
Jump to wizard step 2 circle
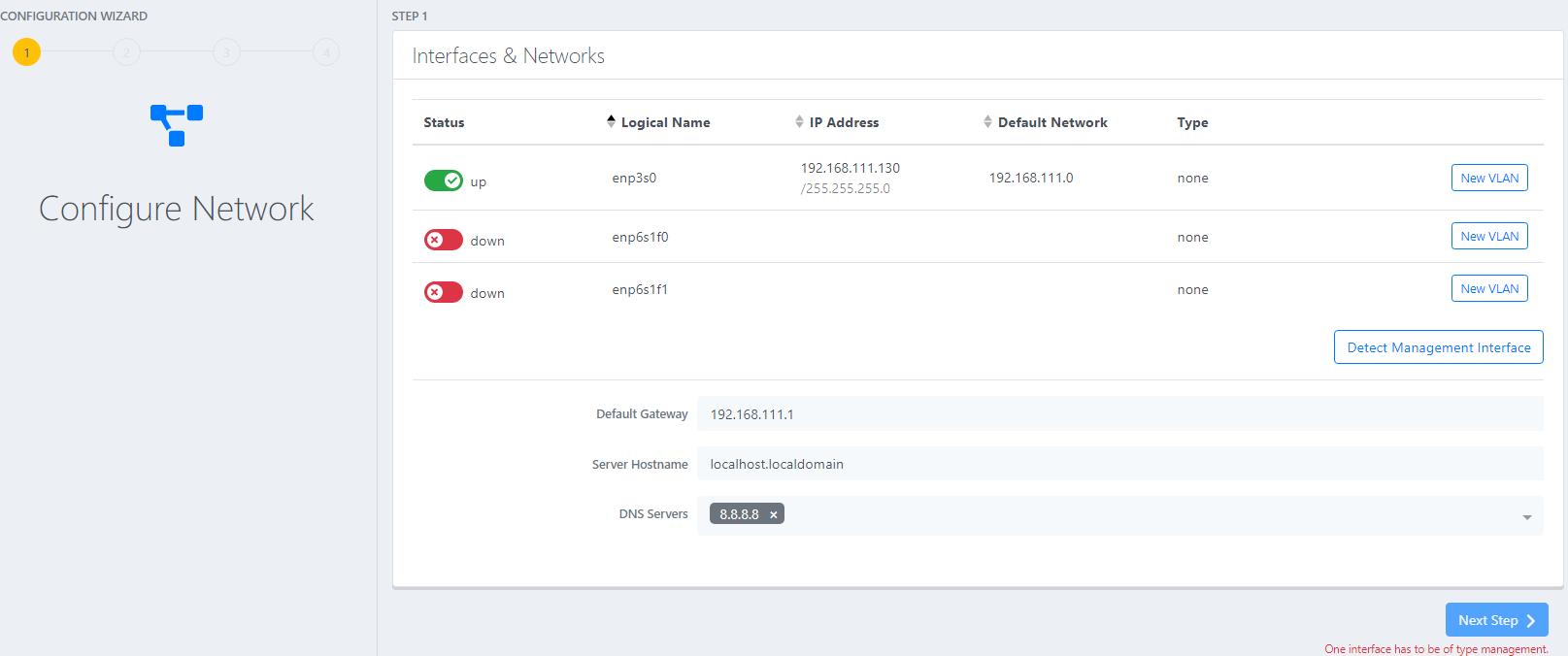[x=126, y=52]
